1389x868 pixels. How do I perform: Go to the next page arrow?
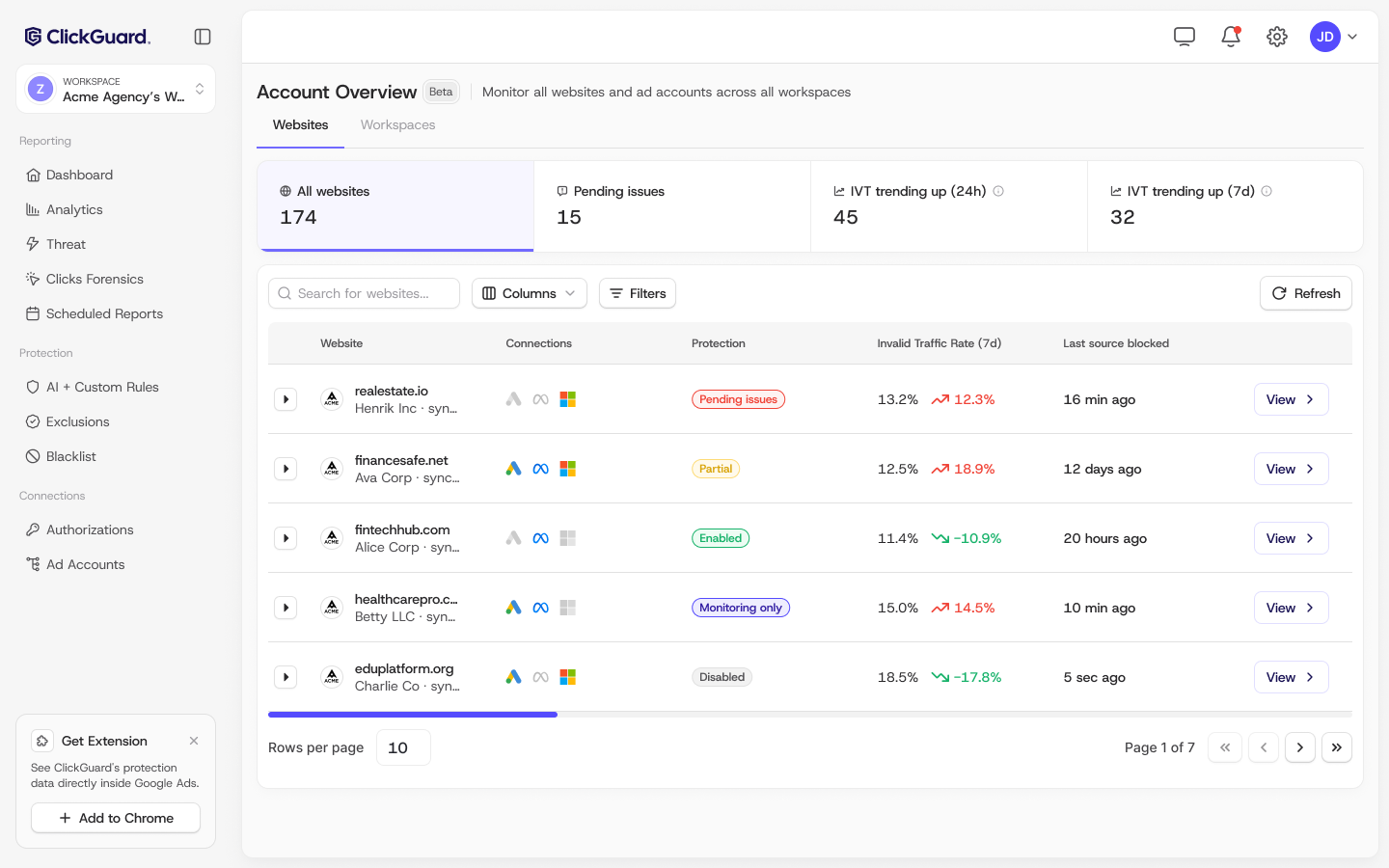(1300, 747)
